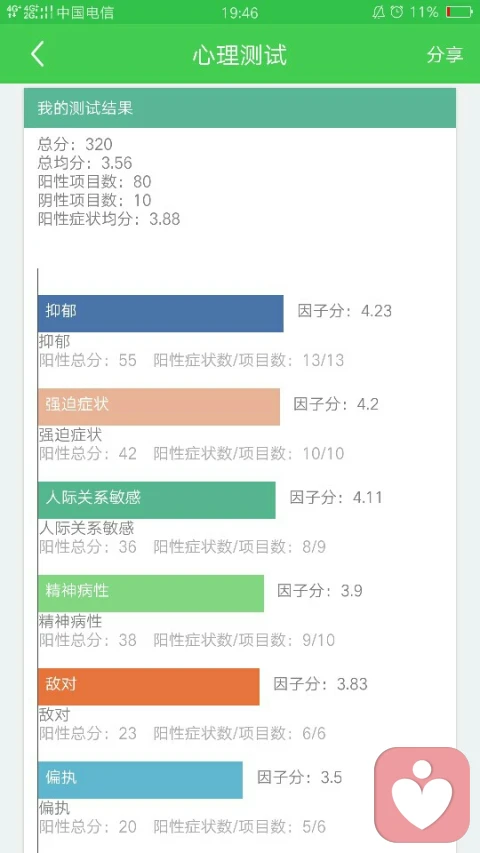This screenshot has width=480, height=853.
Task: Tap the 心理测试 page title
Action: point(240,55)
